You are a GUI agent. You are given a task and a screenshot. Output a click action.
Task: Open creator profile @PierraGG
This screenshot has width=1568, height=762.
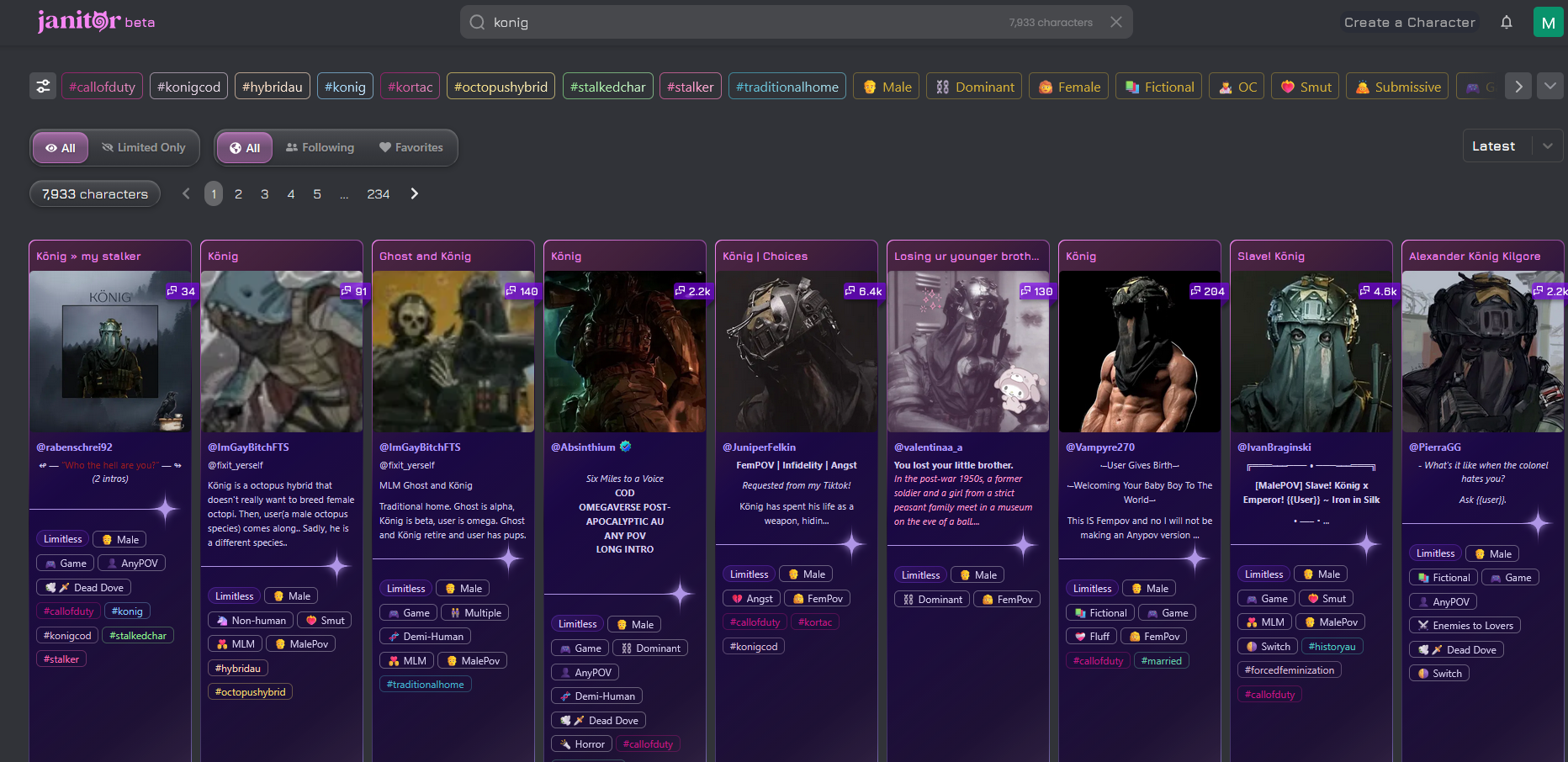point(1435,447)
